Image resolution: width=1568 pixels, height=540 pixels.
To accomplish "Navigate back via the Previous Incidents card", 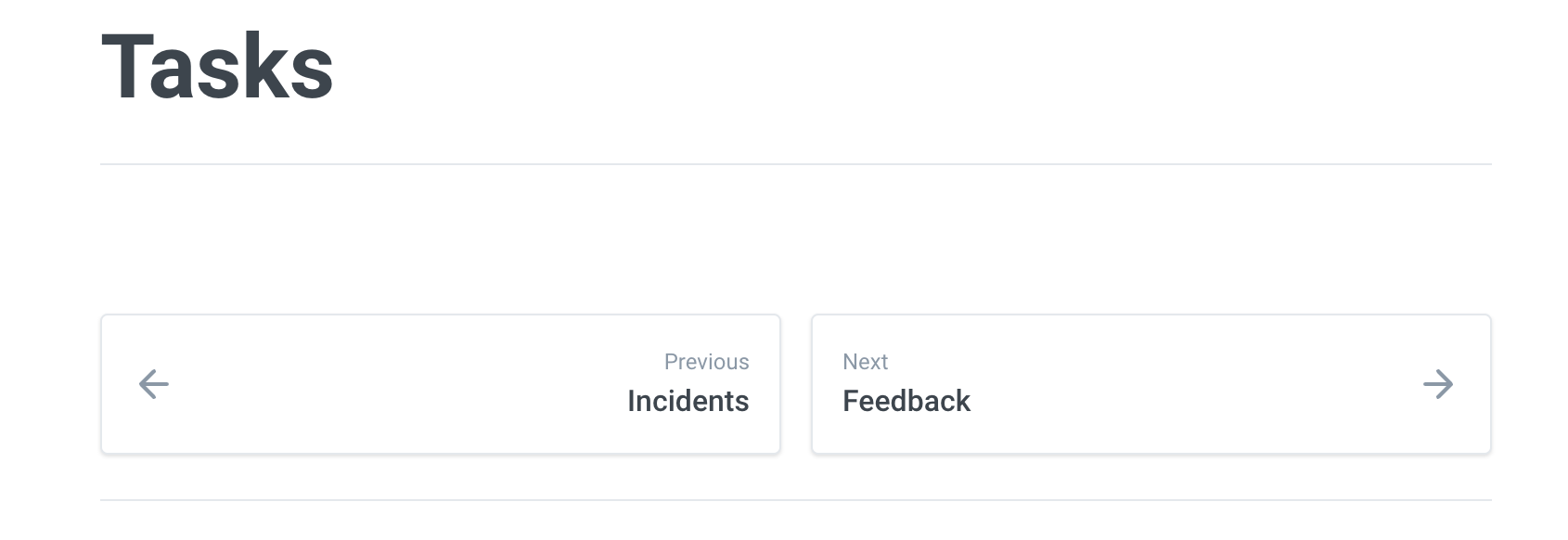I will (x=441, y=383).
